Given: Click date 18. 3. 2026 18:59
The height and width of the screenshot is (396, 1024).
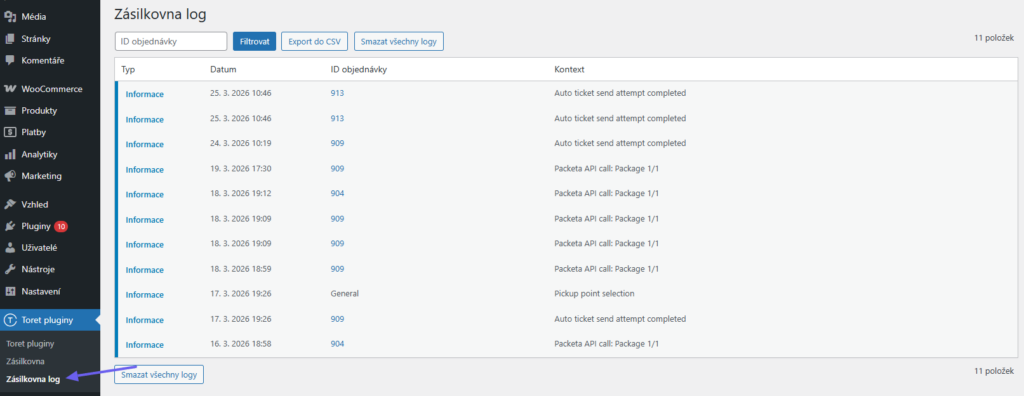Looking at the screenshot, I should pos(240,269).
